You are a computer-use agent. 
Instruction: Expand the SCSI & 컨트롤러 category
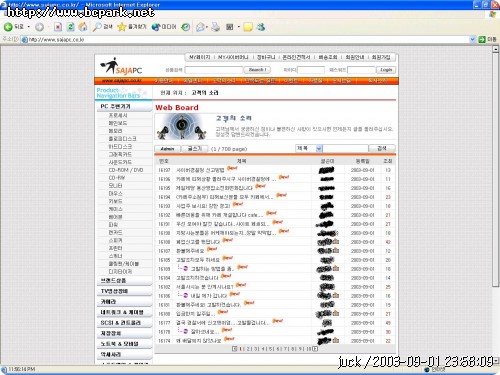pyautogui.click(x=124, y=323)
